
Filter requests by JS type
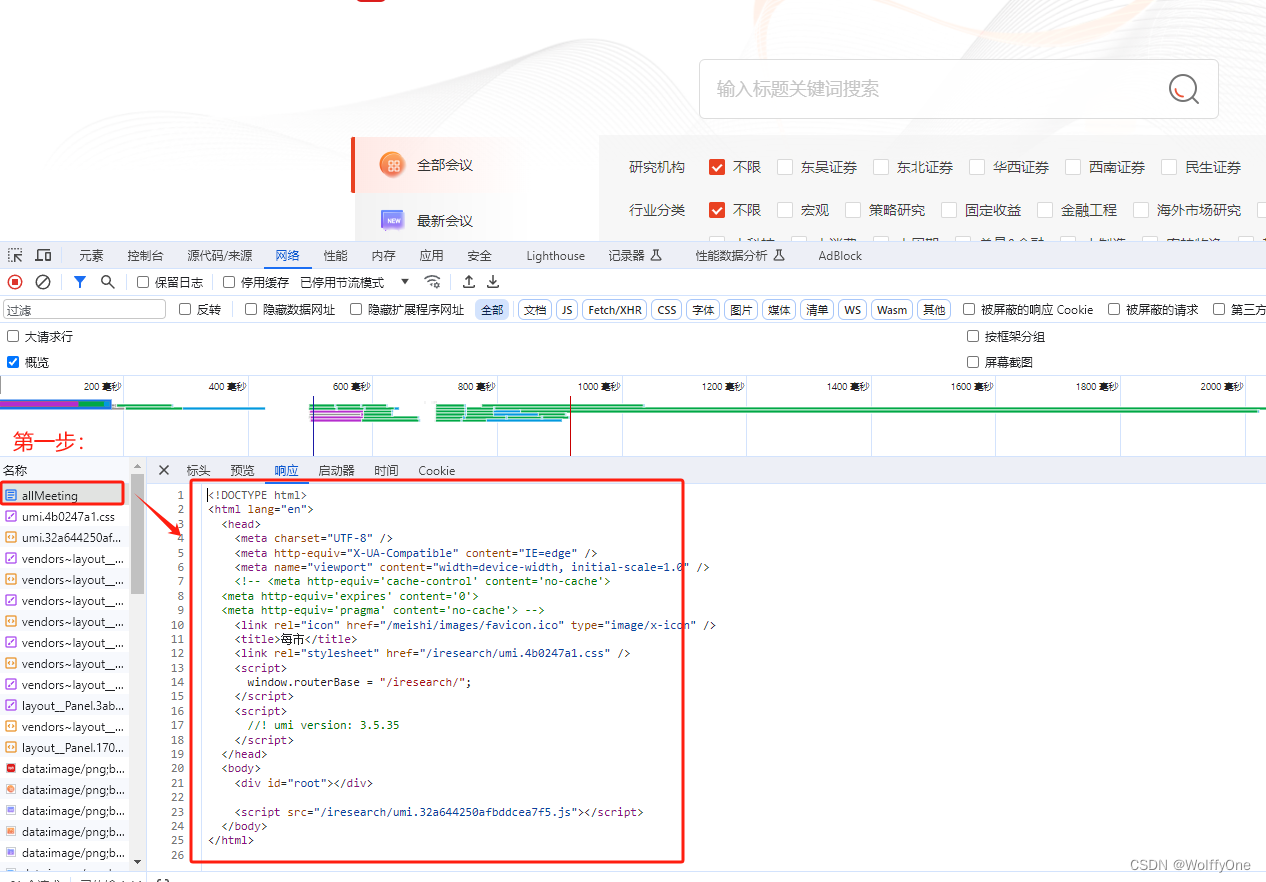pyautogui.click(x=567, y=310)
